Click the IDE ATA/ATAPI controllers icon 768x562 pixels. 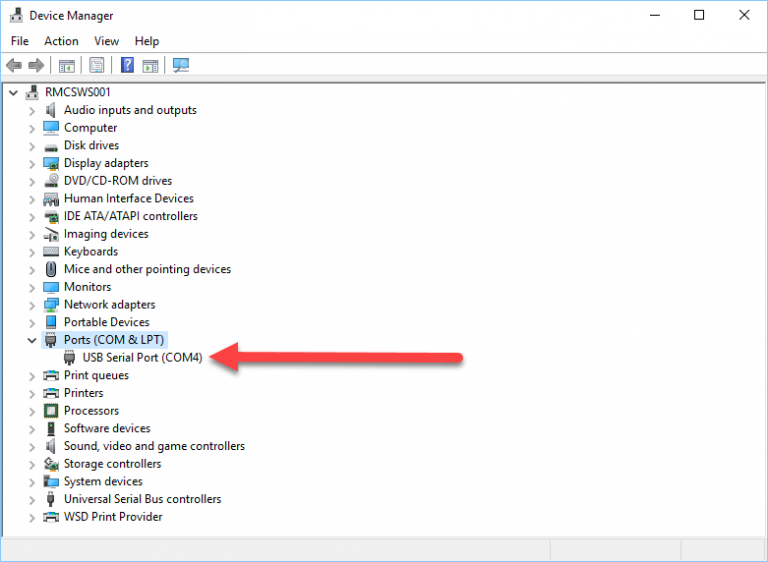51,217
